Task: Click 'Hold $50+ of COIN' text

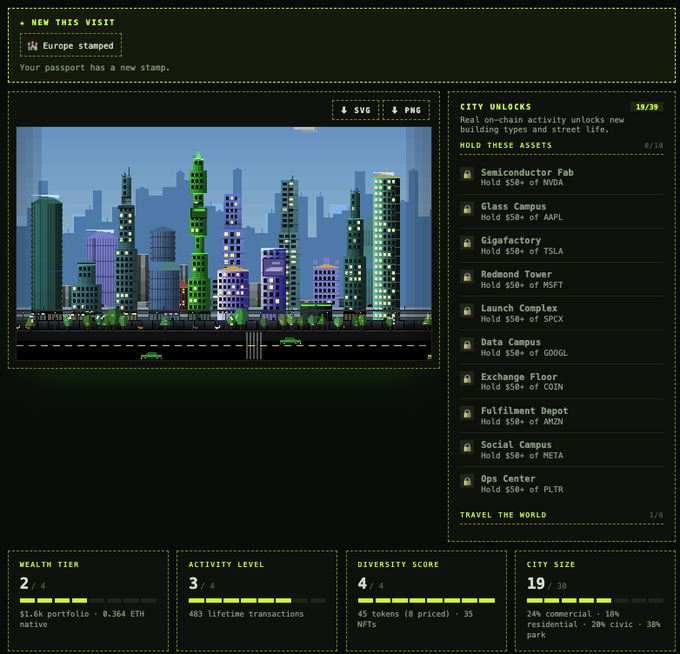Action: tap(522, 387)
